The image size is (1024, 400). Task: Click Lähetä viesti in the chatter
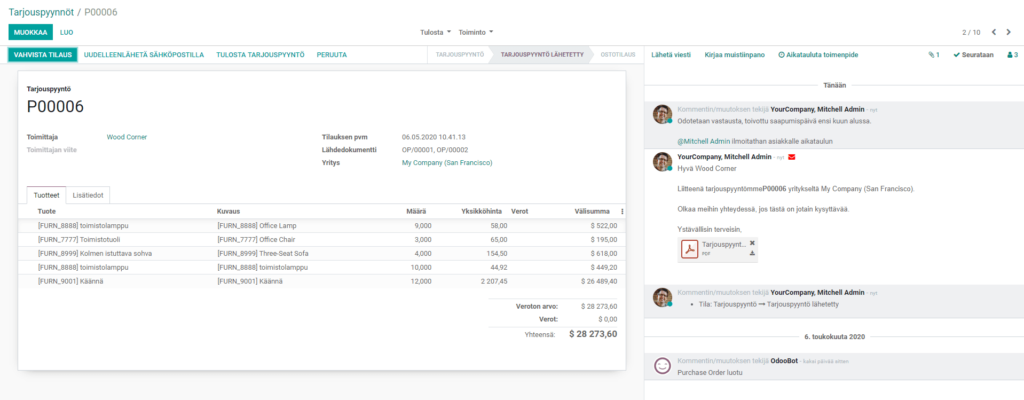tap(671, 55)
